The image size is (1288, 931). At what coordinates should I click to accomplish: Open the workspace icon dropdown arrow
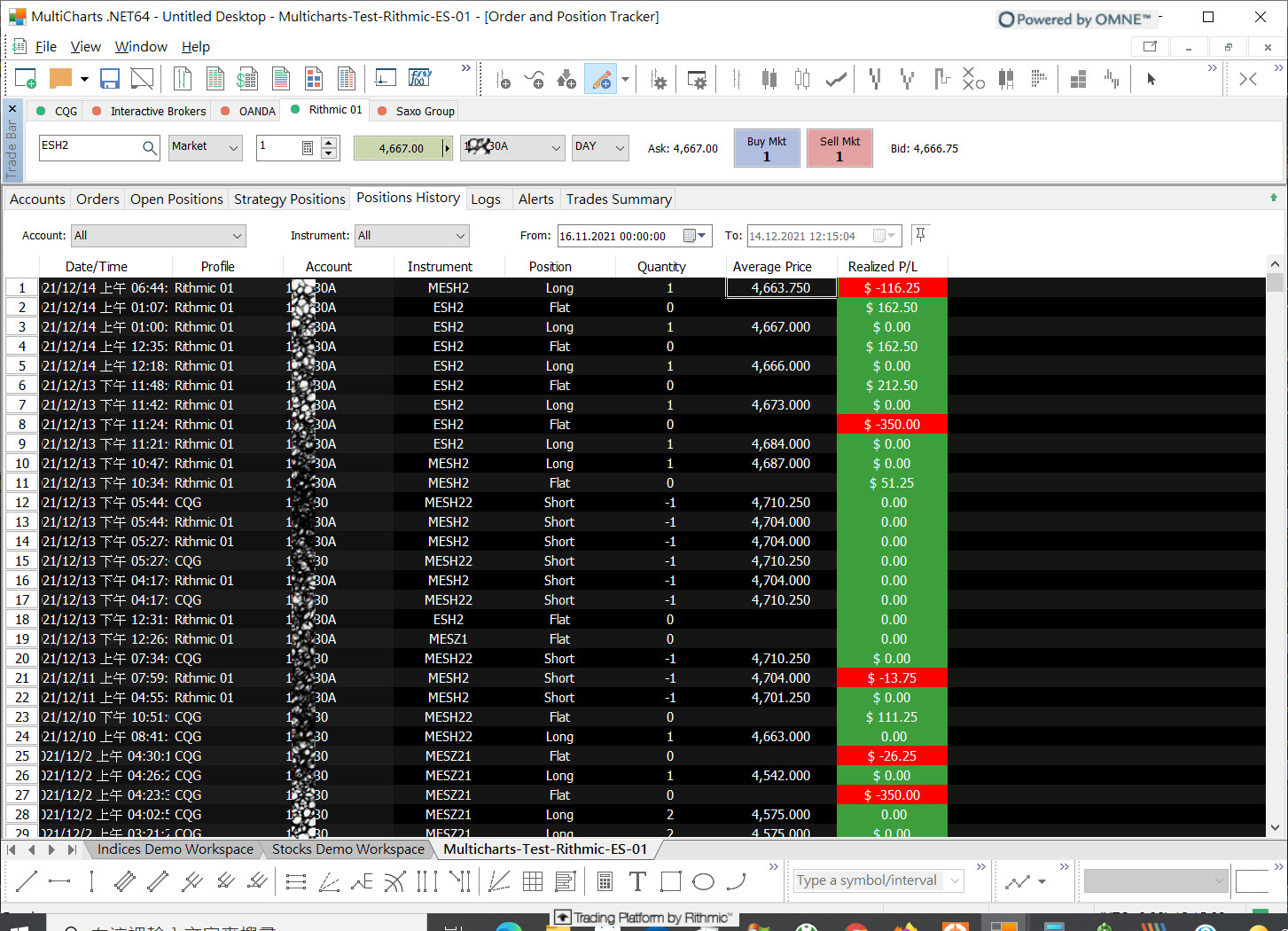[84, 79]
